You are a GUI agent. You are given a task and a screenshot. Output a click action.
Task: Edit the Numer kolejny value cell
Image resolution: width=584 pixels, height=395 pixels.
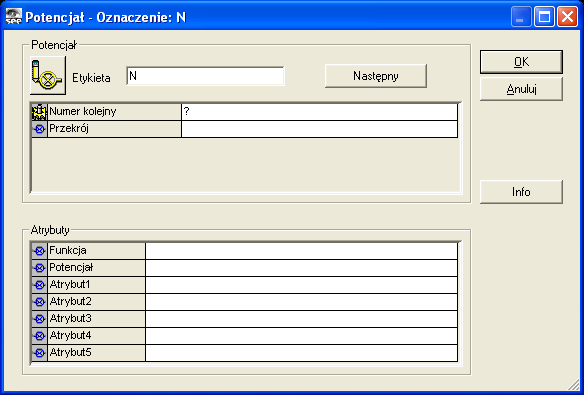320,112
